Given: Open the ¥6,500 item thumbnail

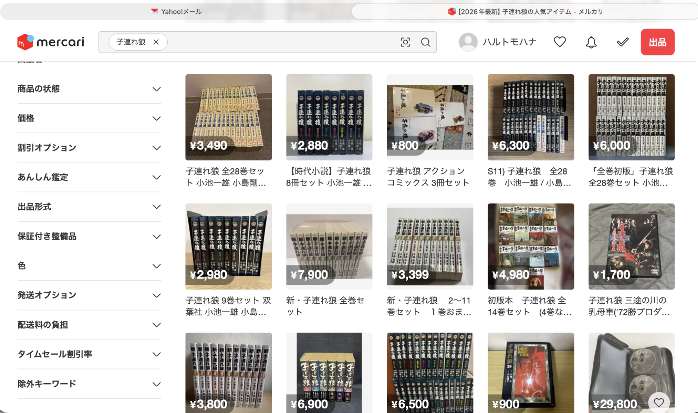Looking at the screenshot, I should point(430,373).
